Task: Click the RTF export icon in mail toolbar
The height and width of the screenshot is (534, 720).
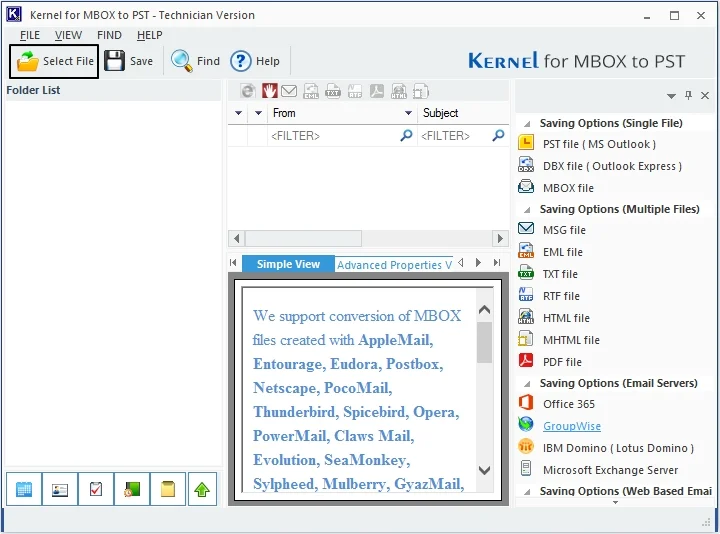Action: pyautogui.click(x=354, y=91)
